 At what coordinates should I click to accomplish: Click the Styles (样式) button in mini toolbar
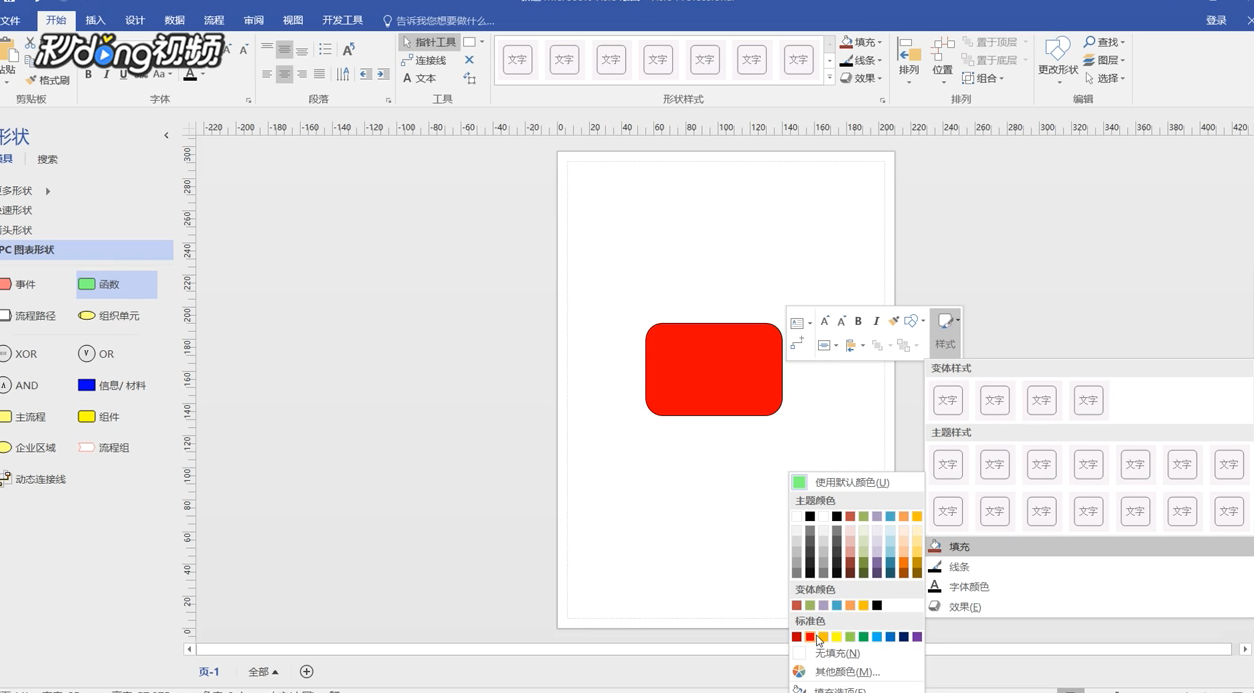pyautogui.click(x=945, y=331)
